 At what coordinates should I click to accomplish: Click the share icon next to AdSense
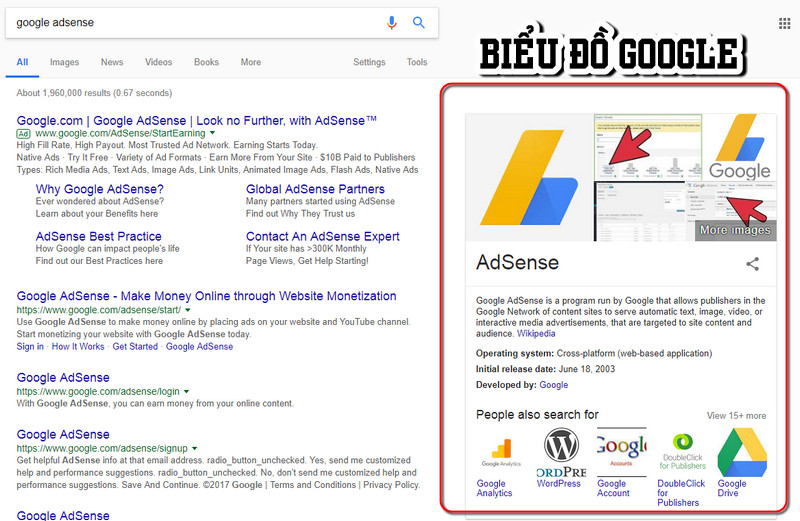pos(753,263)
